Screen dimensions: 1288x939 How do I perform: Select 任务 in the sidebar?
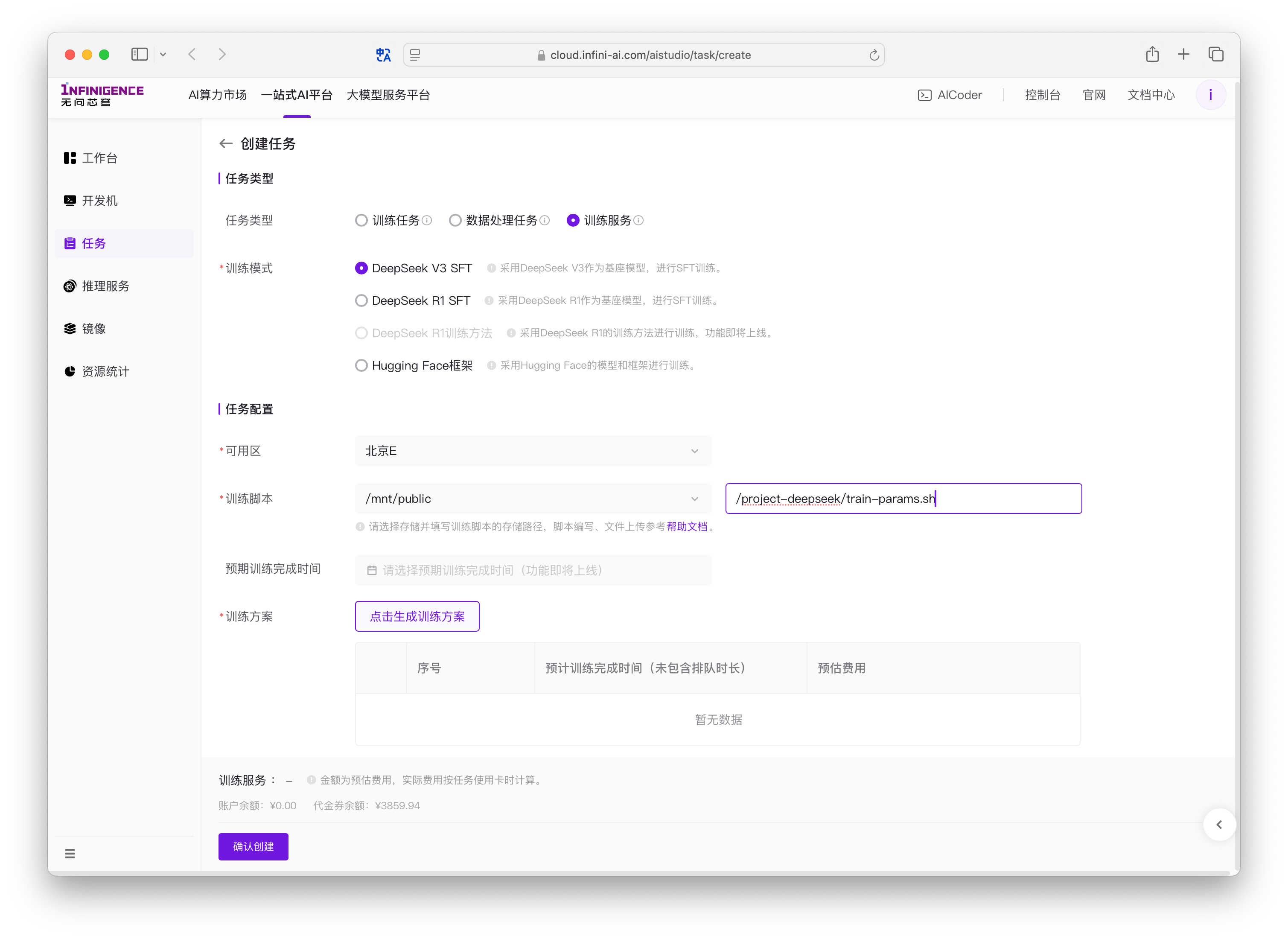pos(125,243)
